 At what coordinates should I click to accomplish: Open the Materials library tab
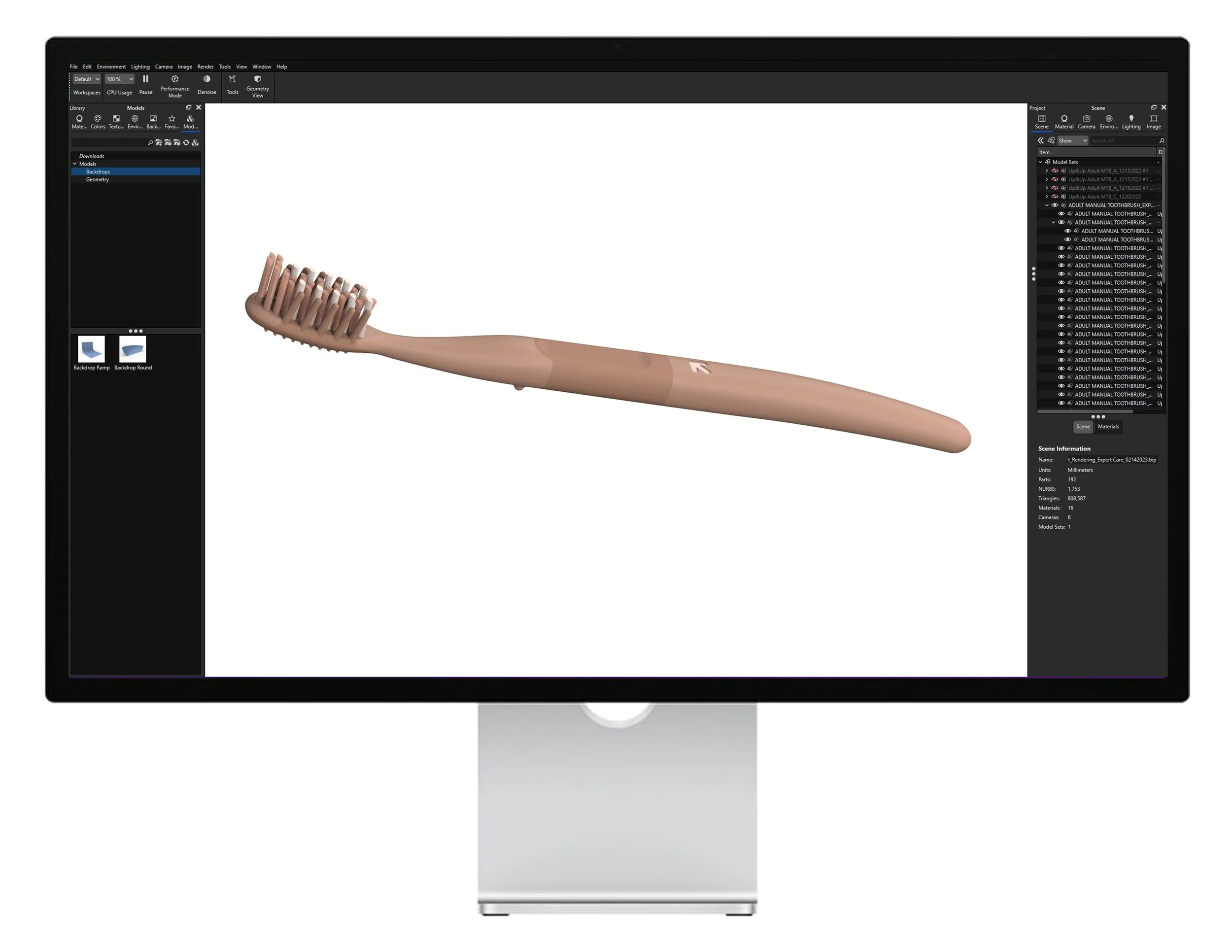click(79, 121)
